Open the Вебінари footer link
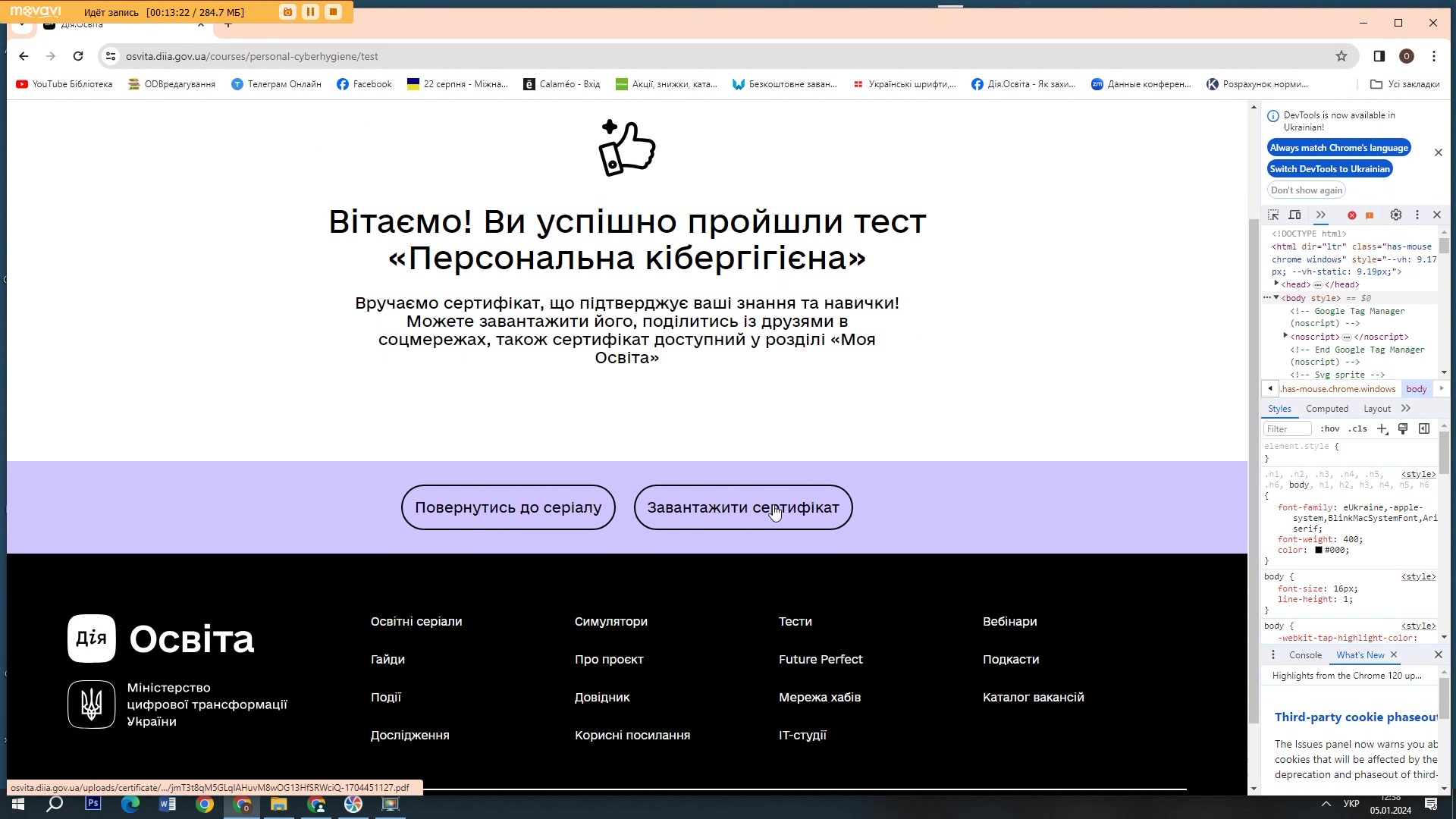The height and width of the screenshot is (819, 1456). (1010, 621)
